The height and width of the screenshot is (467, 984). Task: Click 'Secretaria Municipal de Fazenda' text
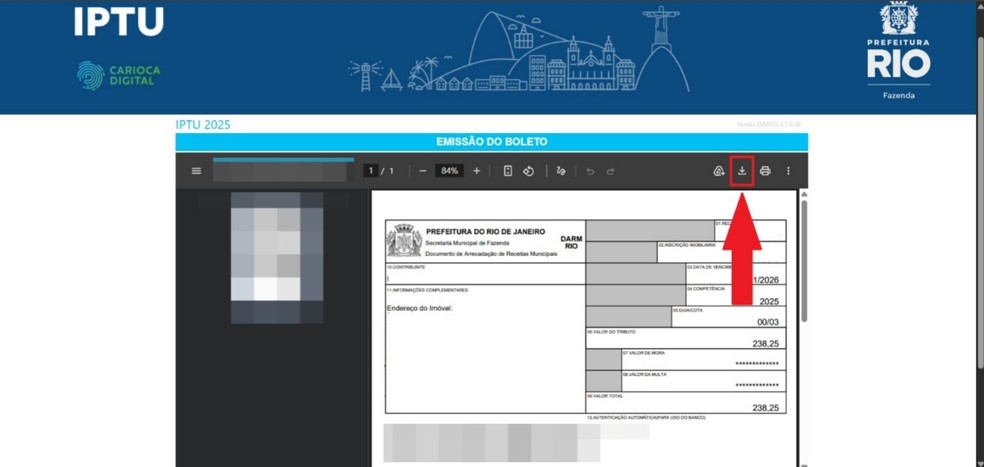pyautogui.click(x=468, y=243)
